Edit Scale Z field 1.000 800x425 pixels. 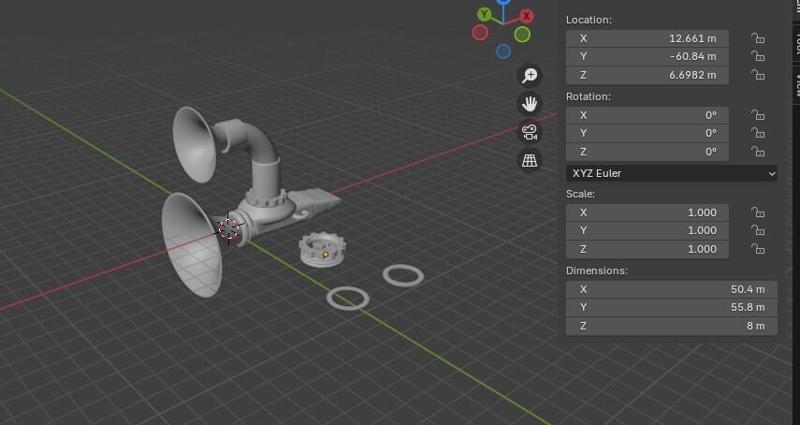647,249
